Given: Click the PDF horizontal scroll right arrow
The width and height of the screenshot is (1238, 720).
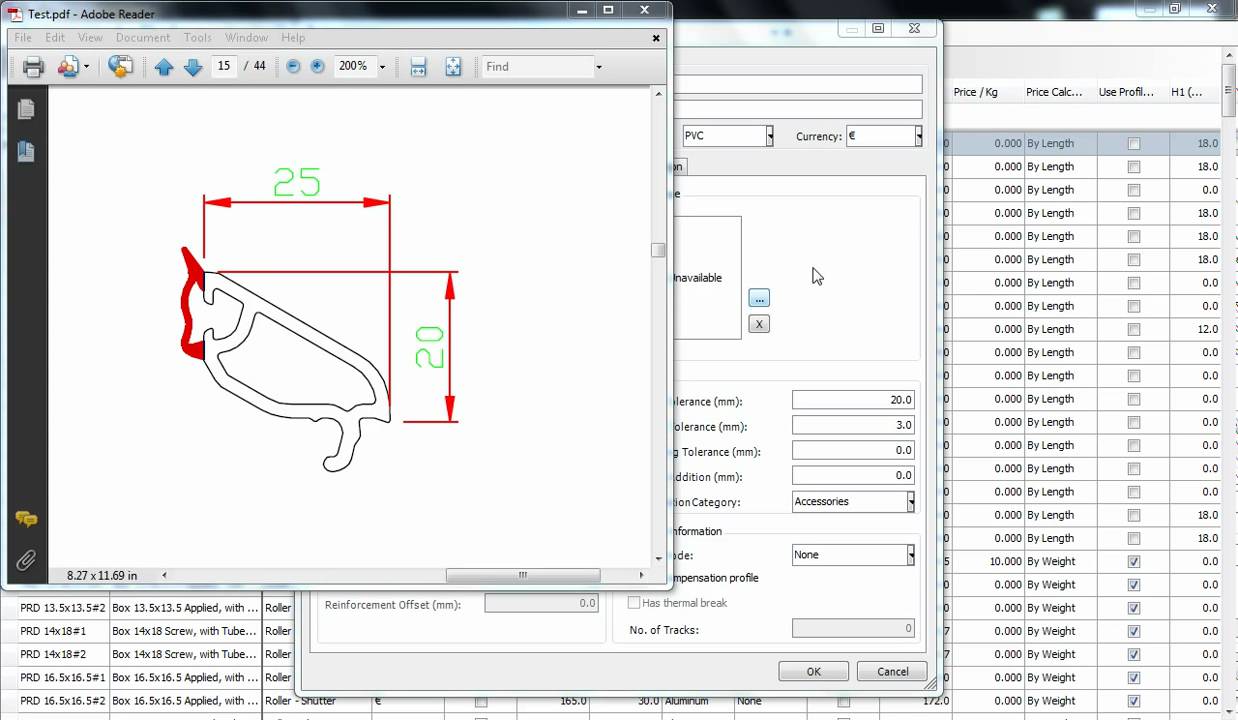Looking at the screenshot, I should 642,575.
